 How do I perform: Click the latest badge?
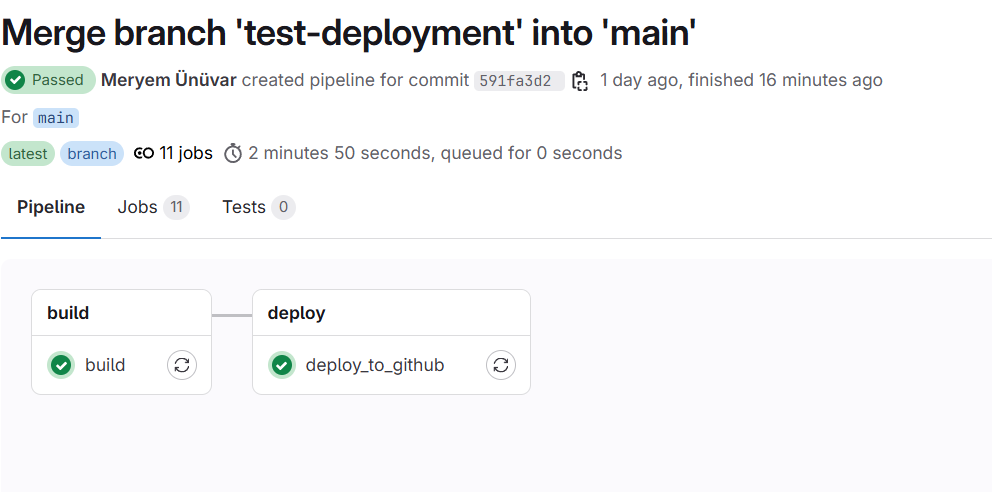tap(28, 154)
